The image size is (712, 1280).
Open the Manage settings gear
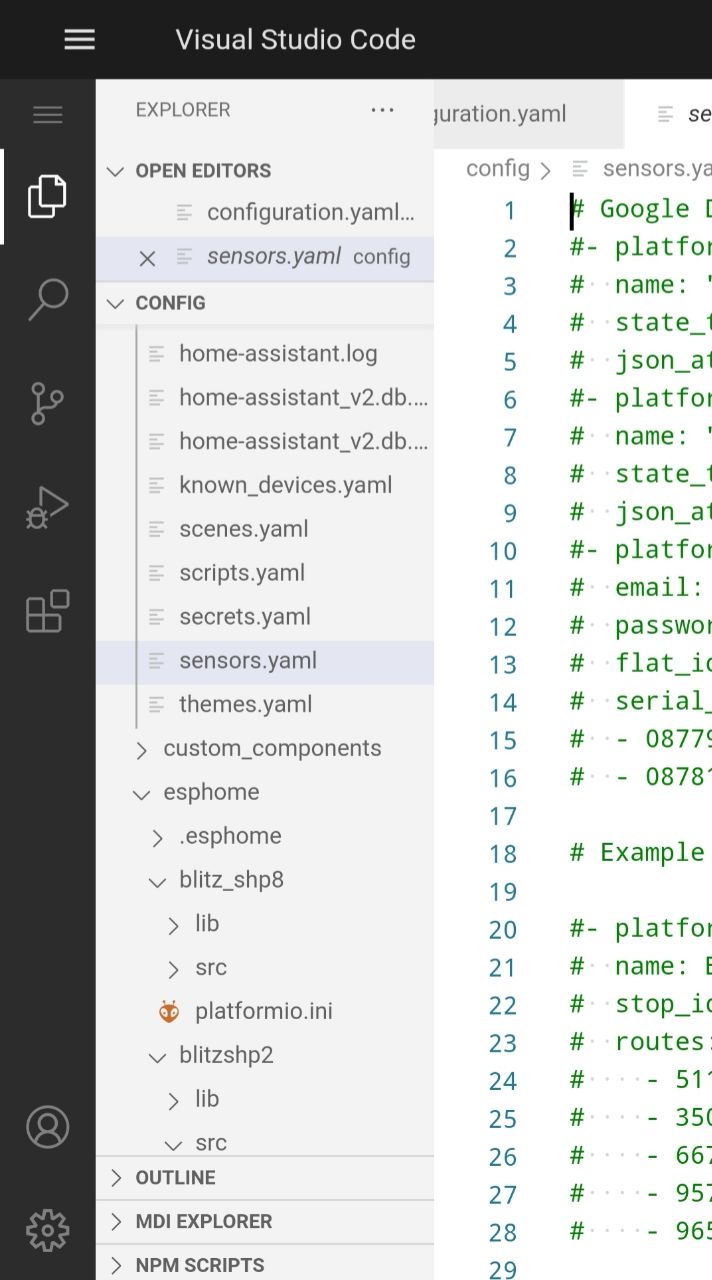tap(47, 1230)
